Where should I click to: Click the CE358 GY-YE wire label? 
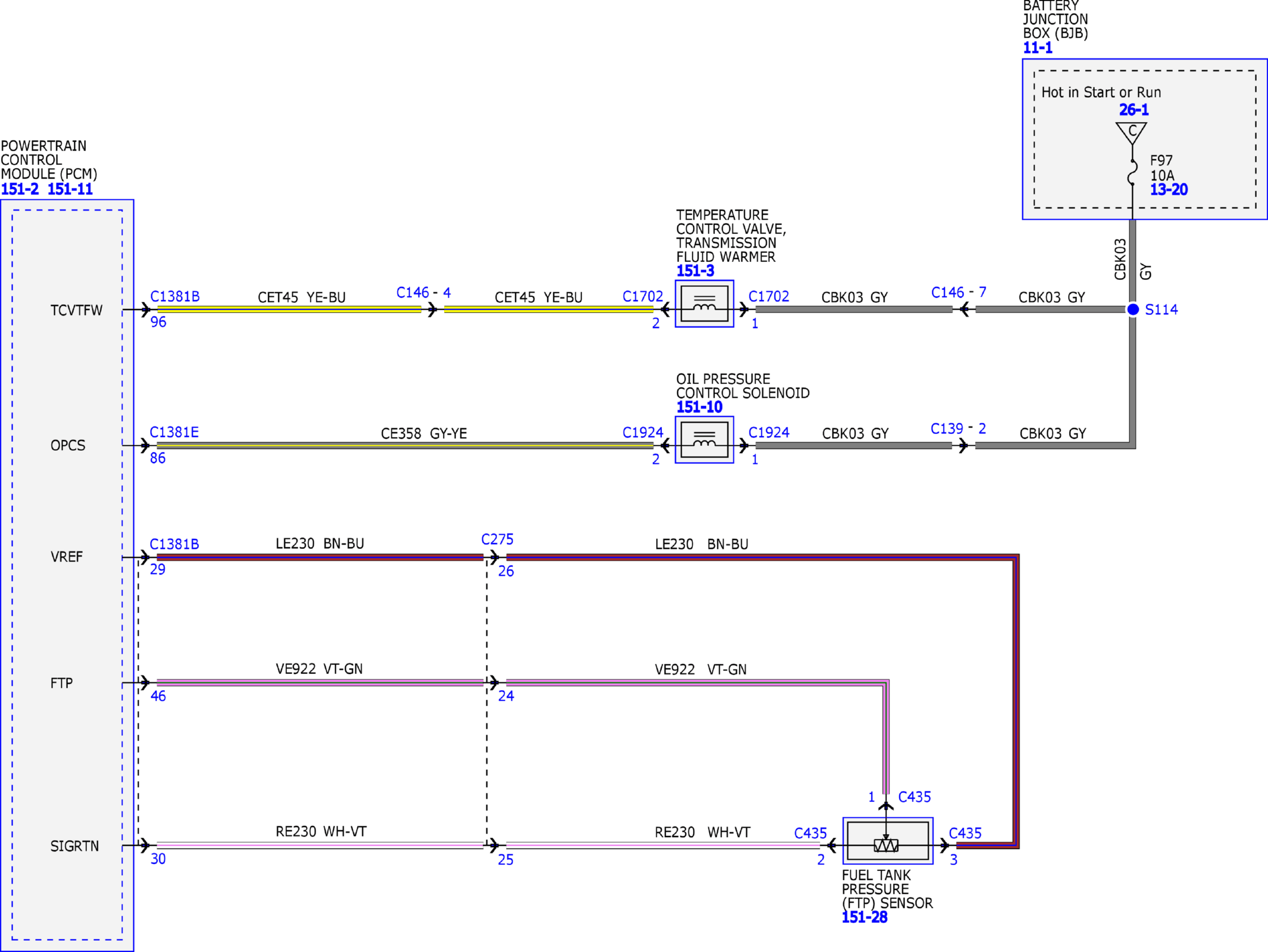(x=424, y=433)
